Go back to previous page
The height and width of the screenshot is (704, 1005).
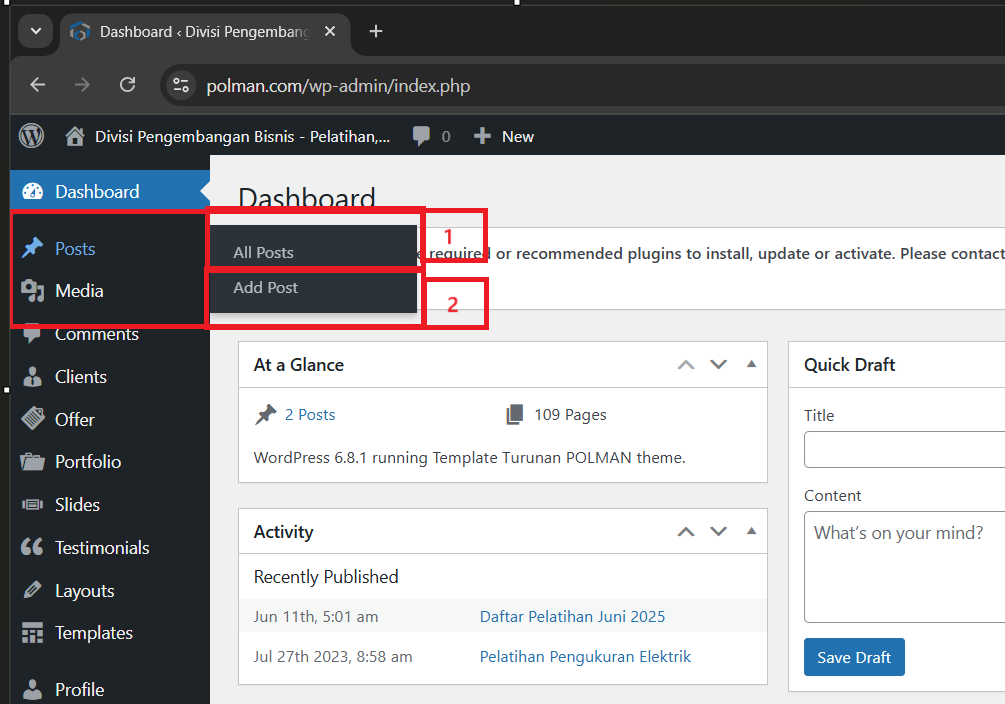[x=38, y=85]
